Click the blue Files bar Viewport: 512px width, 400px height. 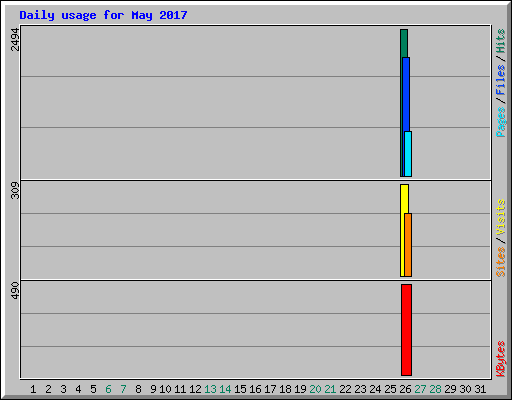(406, 94)
